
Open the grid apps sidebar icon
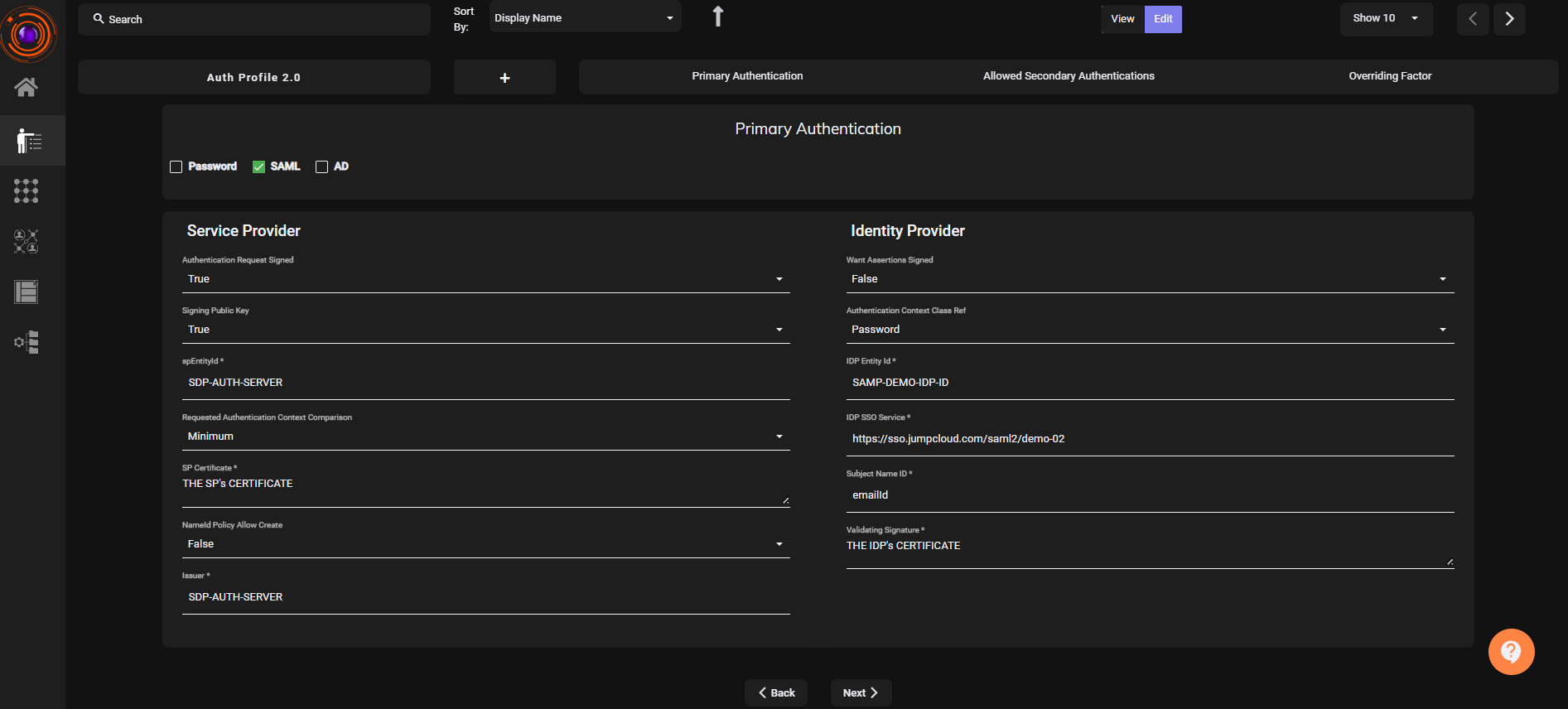[27, 191]
